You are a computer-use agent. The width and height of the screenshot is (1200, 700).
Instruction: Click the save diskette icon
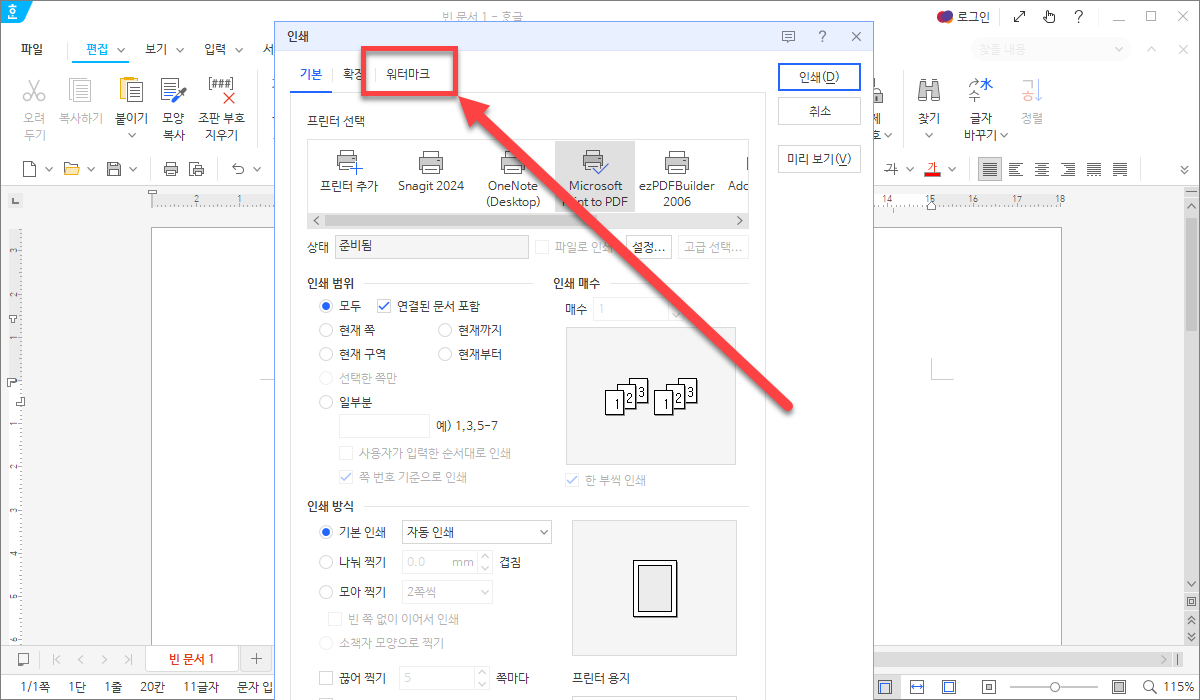[114, 169]
